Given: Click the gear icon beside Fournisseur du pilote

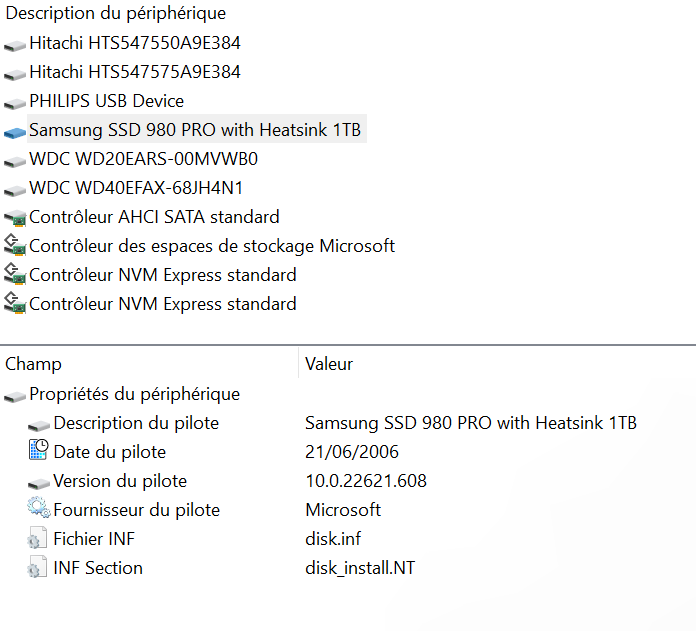Looking at the screenshot, I should point(38,510).
